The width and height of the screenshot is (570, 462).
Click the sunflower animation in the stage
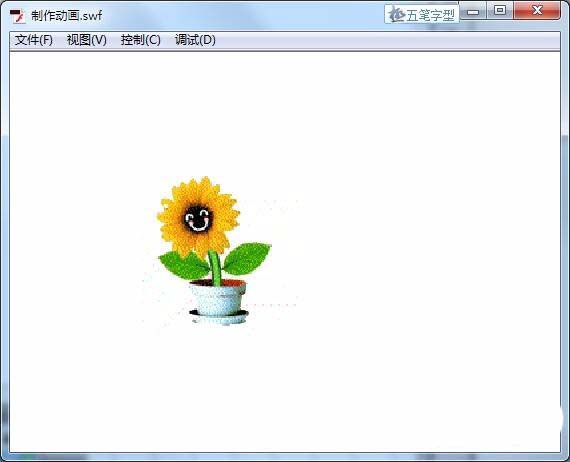(214, 251)
